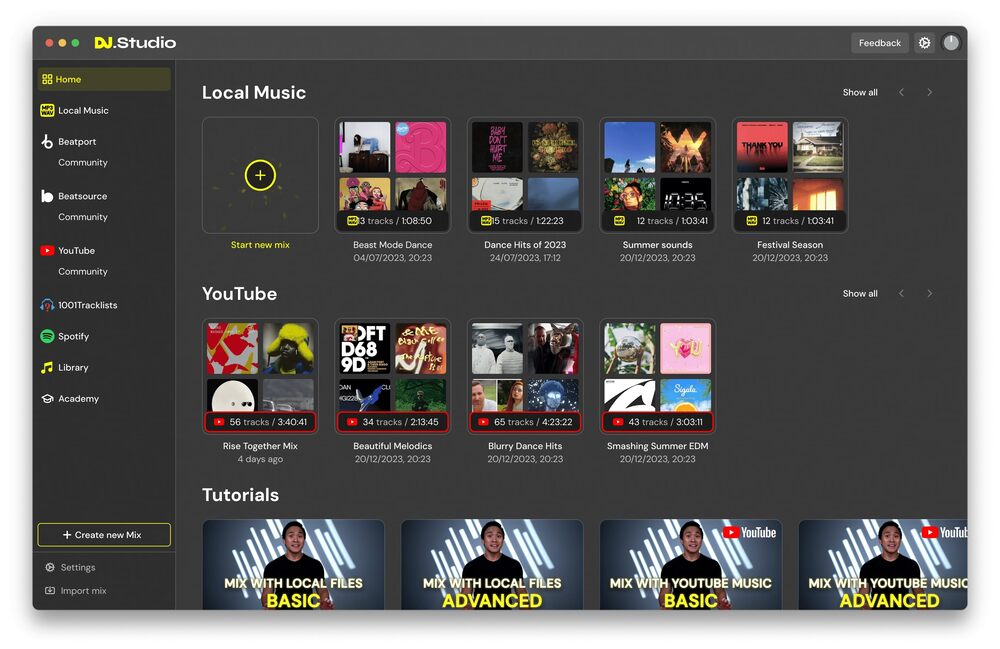
Task: Open the Dance Hits of 2023 mix
Action: coord(525,176)
